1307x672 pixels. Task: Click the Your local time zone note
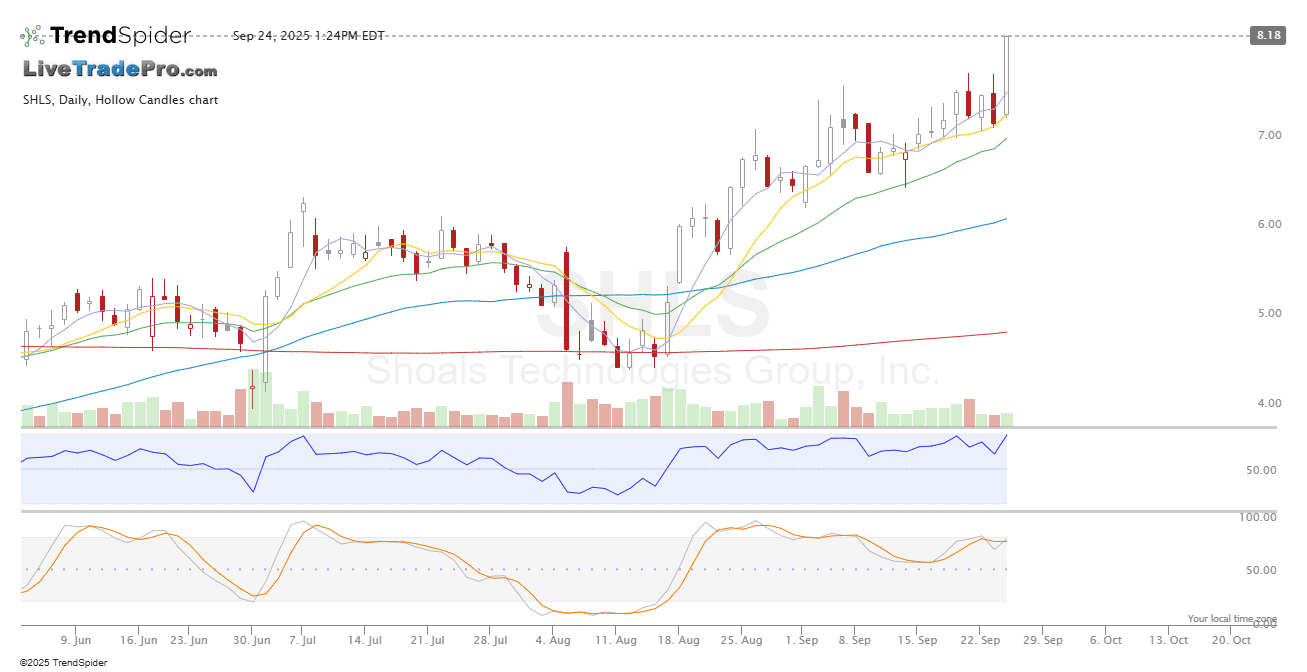1232,619
